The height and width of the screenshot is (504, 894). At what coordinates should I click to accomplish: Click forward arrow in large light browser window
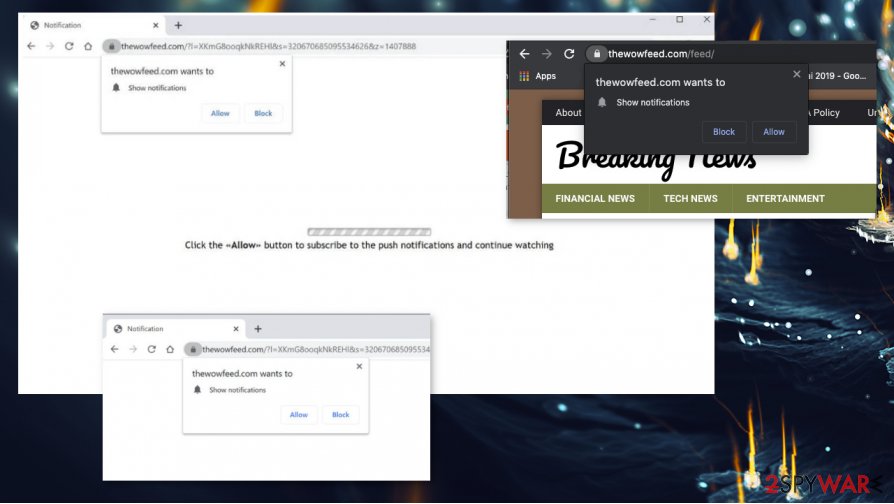(x=50, y=46)
